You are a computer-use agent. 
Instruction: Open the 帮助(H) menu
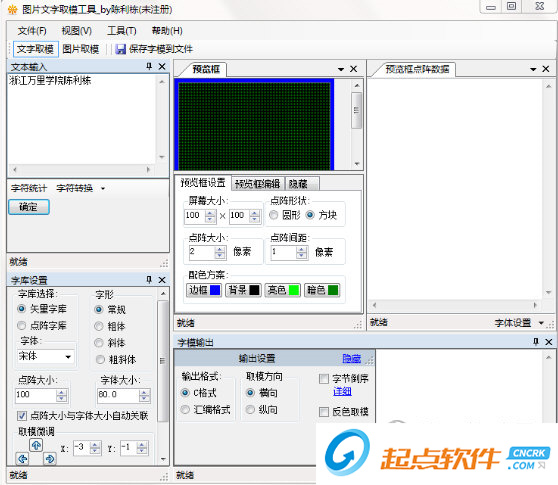pos(167,31)
